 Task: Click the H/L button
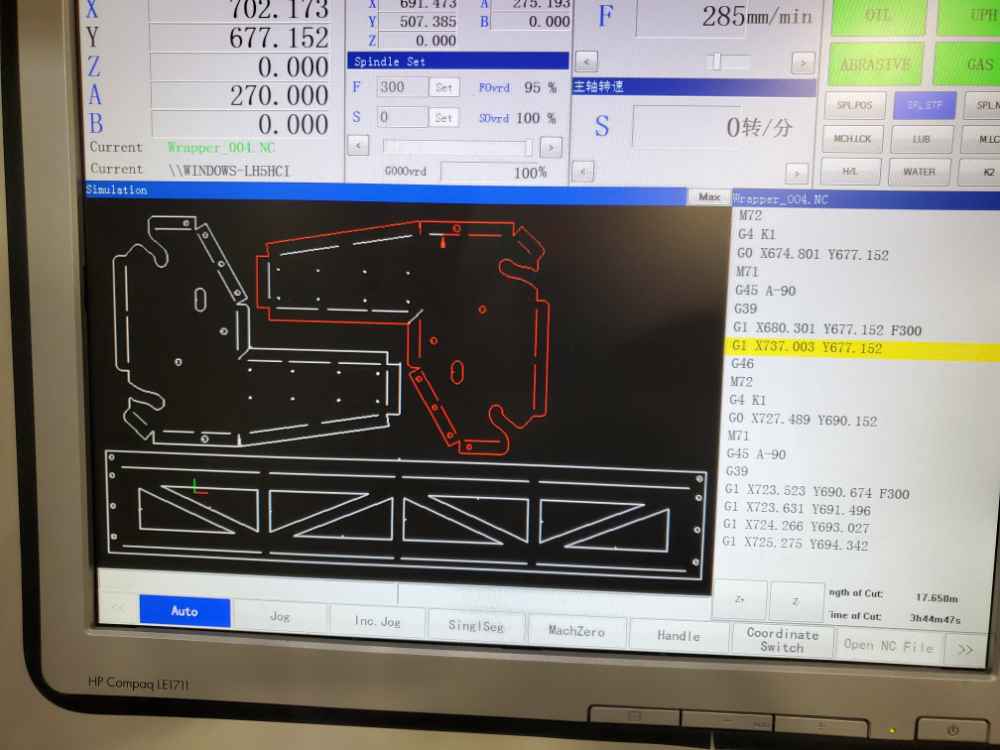tap(850, 171)
